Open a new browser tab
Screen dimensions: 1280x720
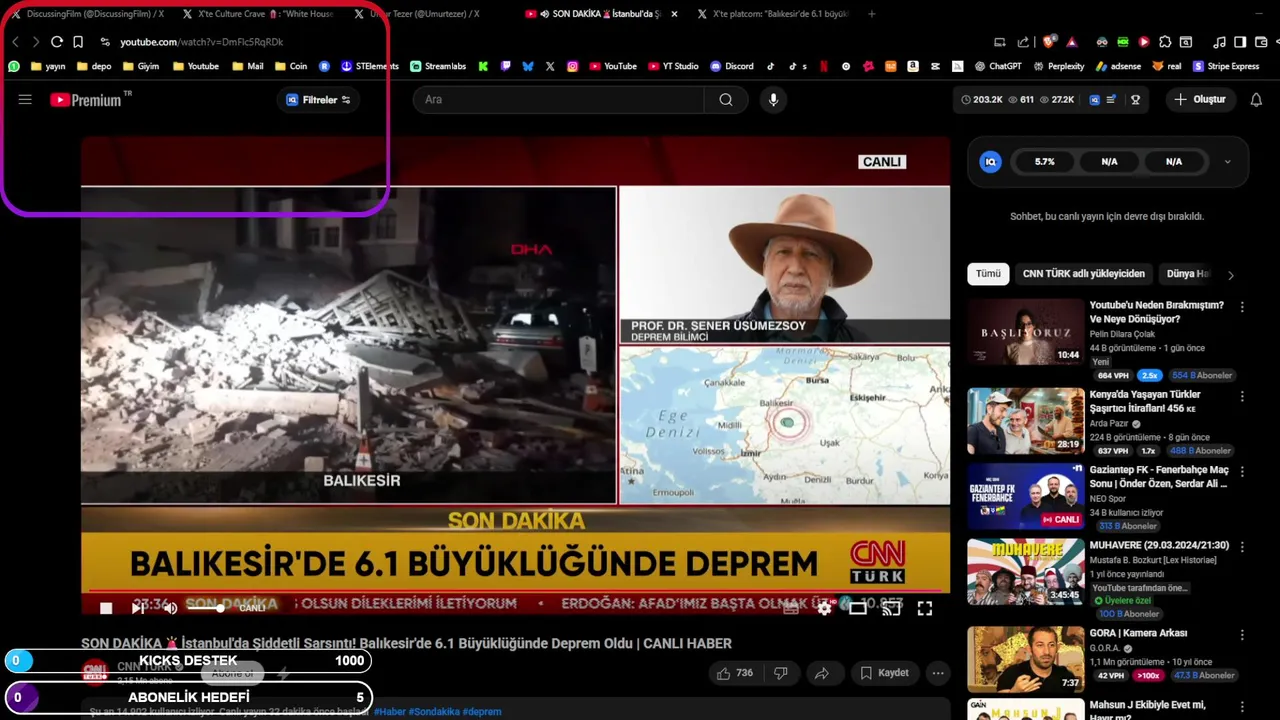point(872,14)
